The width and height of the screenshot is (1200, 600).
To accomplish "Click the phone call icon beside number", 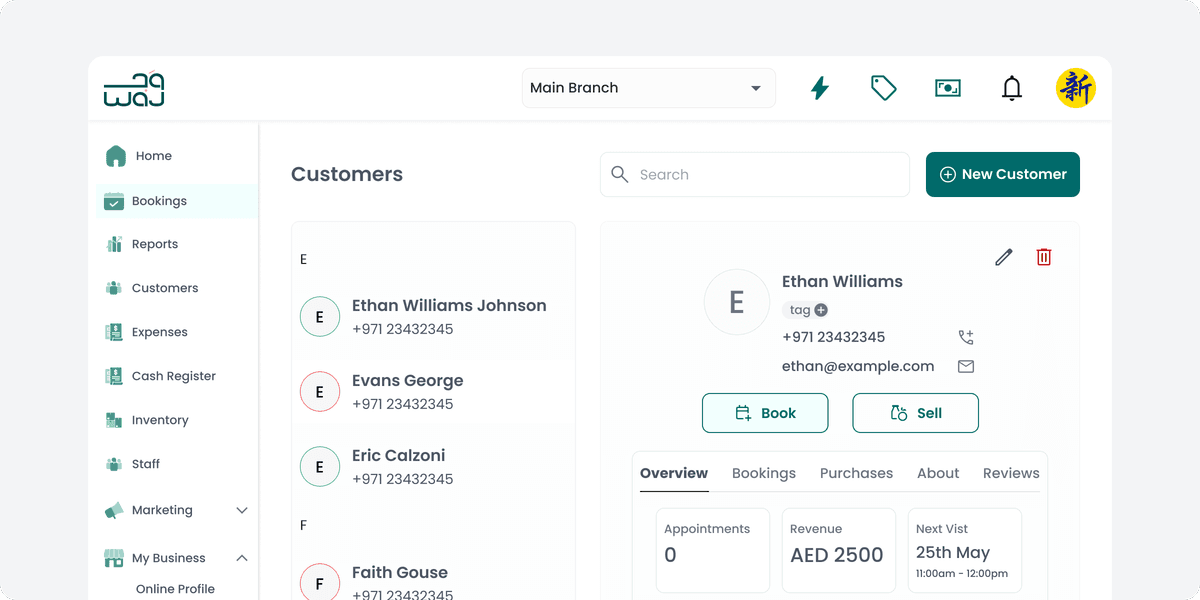I will point(965,337).
